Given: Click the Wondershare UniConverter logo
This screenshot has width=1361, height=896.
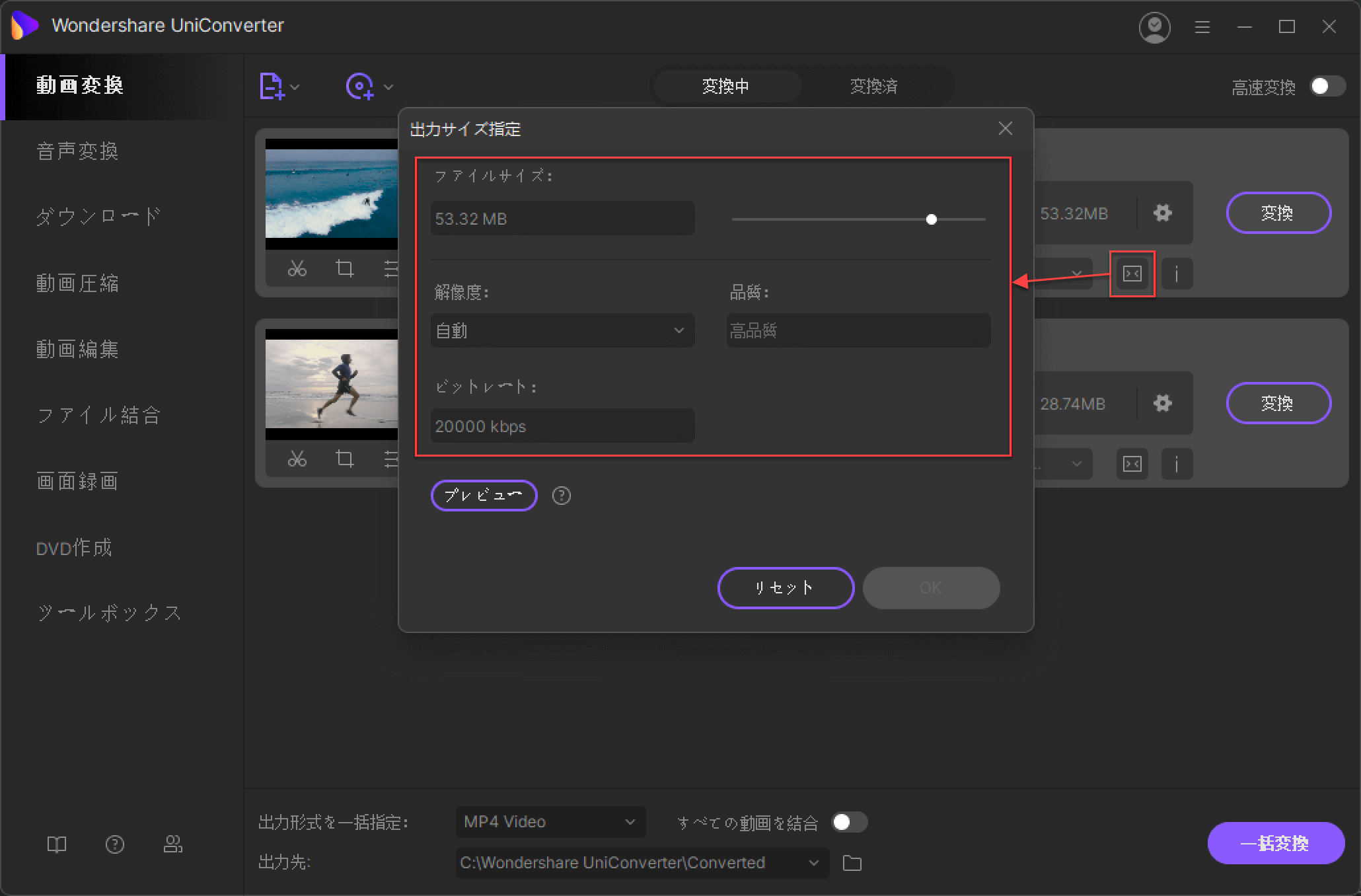Looking at the screenshot, I should (x=25, y=26).
